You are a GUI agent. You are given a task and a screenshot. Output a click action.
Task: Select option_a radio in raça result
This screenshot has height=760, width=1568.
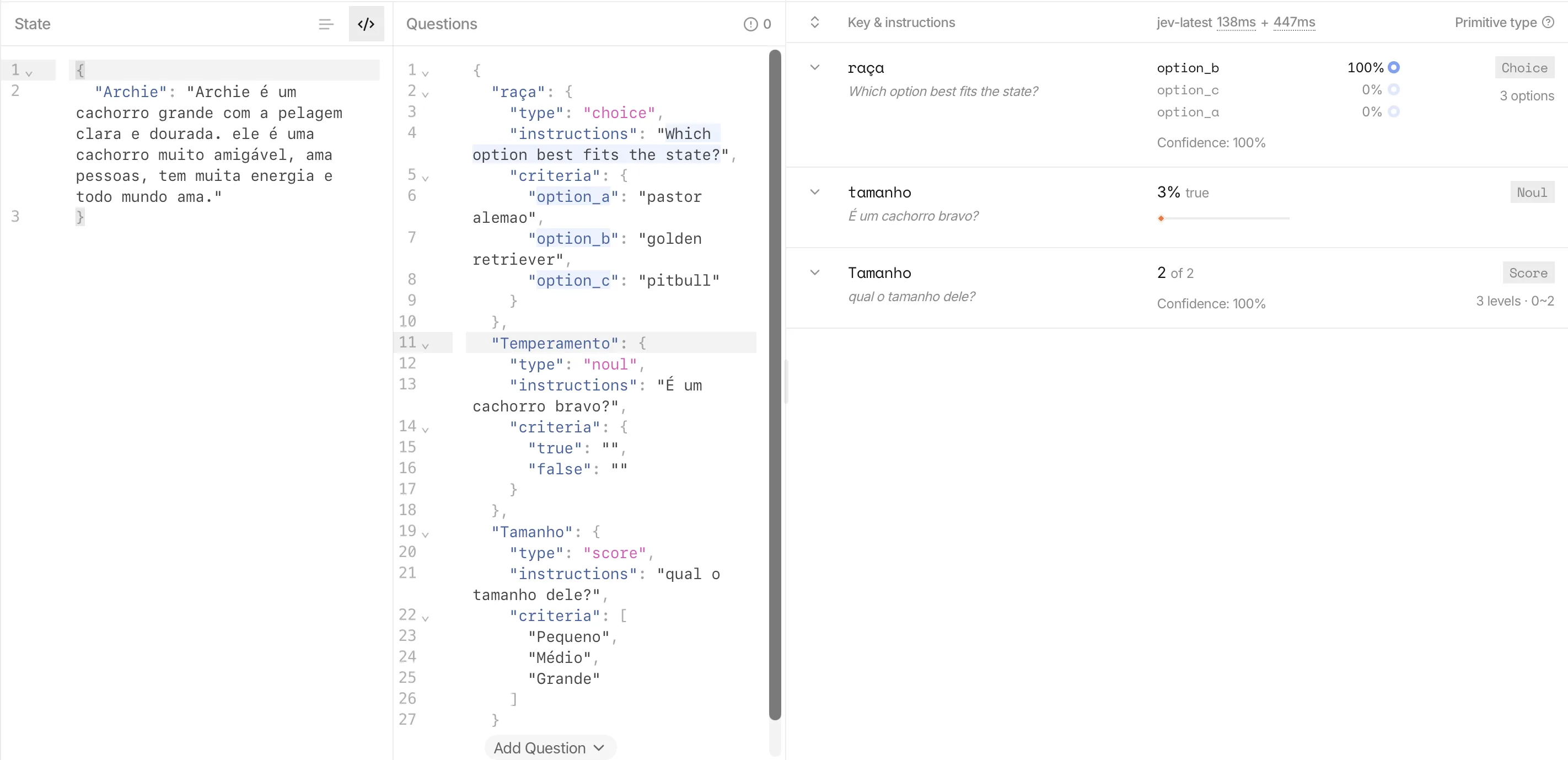coord(1394,111)
